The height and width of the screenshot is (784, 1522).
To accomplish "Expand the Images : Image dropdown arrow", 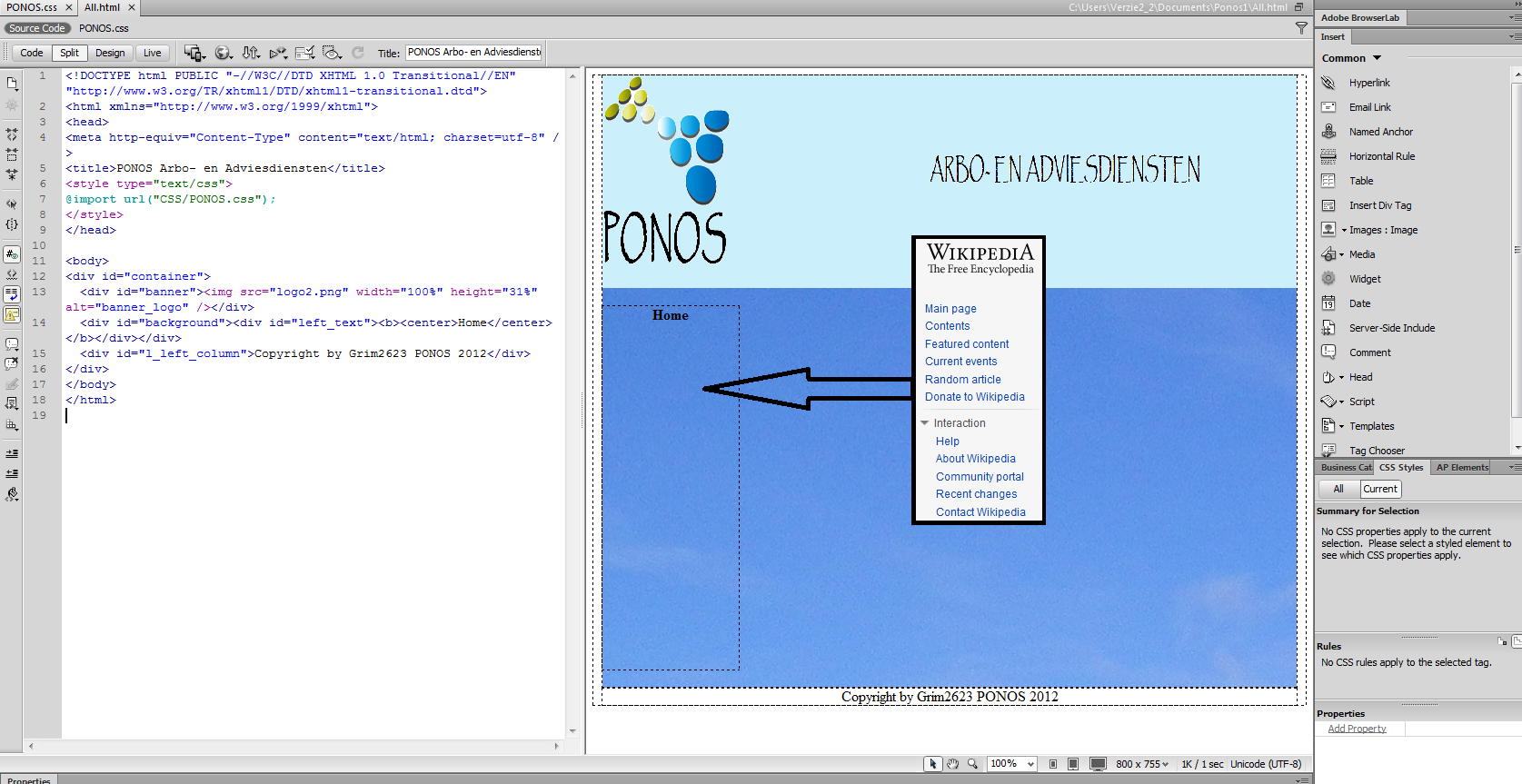I will pyautogui.click(x=1345, y=230).
